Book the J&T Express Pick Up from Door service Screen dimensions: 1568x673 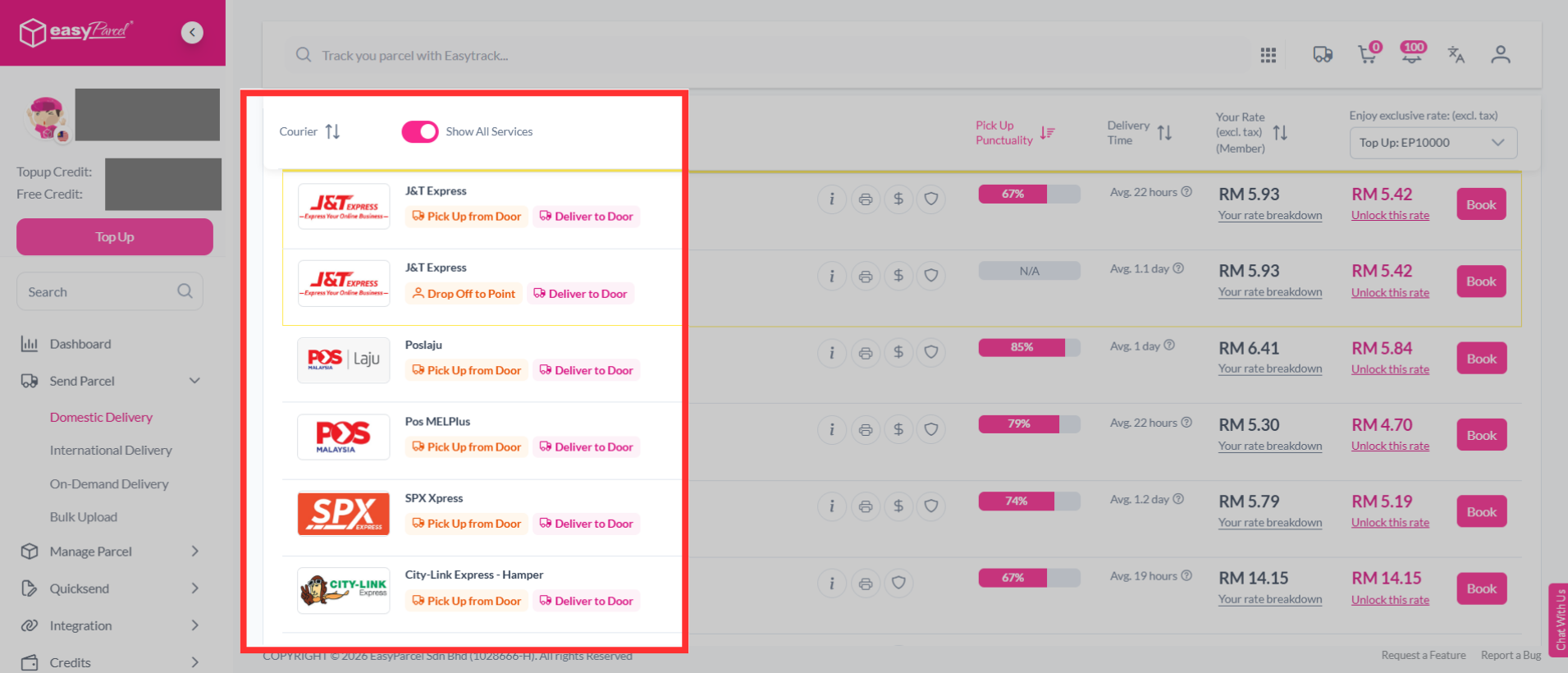(x=1481, y=204)
